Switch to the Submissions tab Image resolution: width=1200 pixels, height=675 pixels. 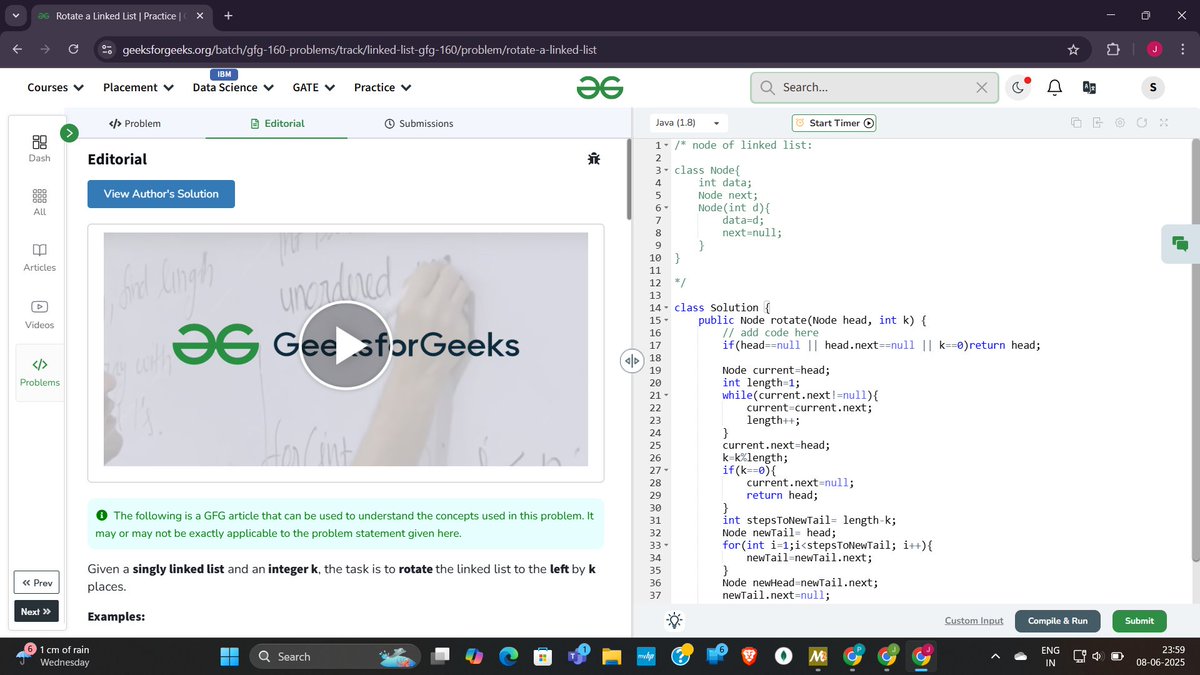pos(418,123)
